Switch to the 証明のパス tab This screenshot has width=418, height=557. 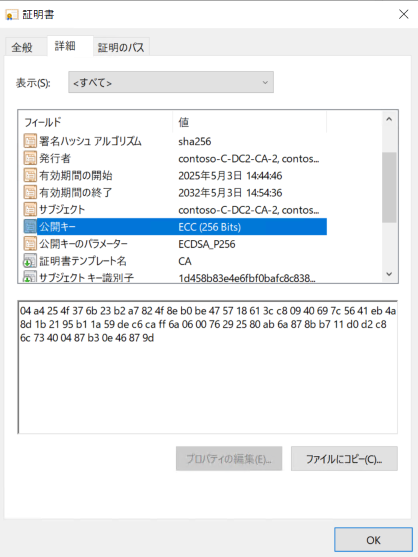(x=121, y=47)
